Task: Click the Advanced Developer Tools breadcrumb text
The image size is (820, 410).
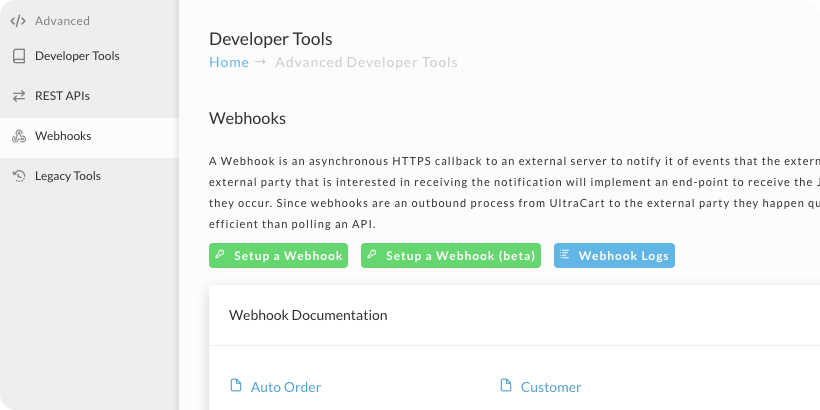Action: point(367,62)
